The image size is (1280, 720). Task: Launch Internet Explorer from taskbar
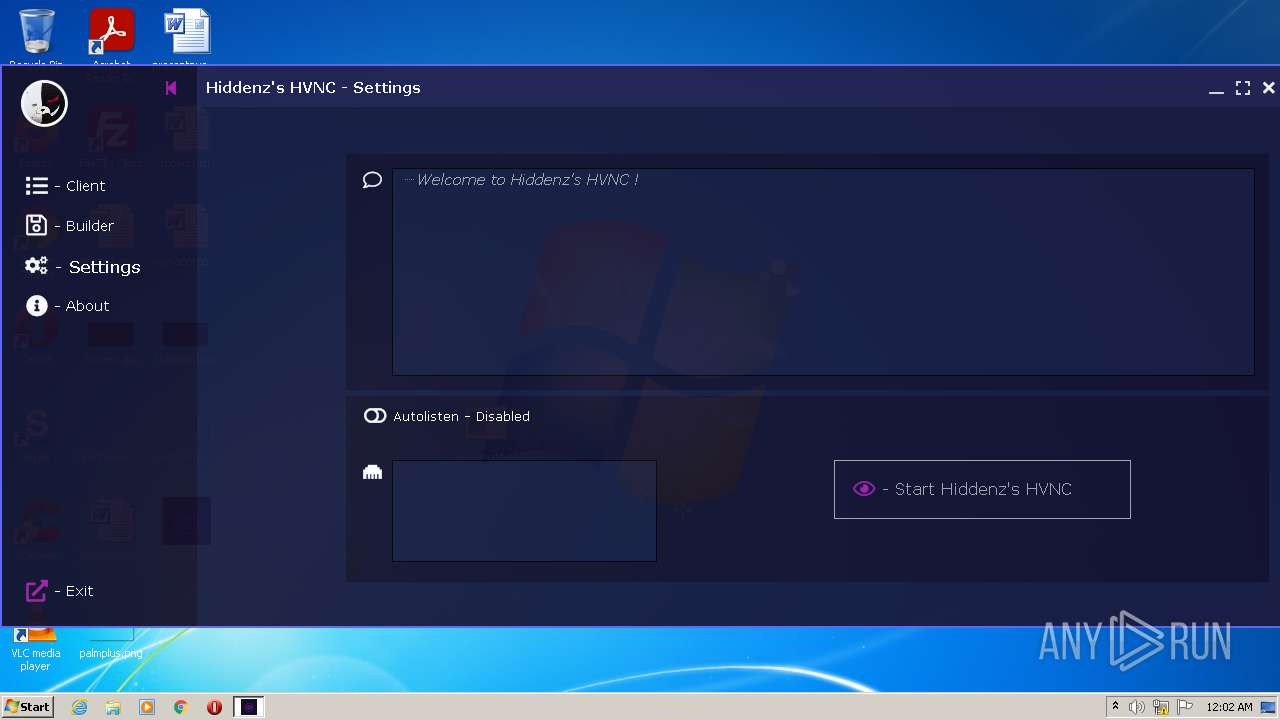(79, 707)
